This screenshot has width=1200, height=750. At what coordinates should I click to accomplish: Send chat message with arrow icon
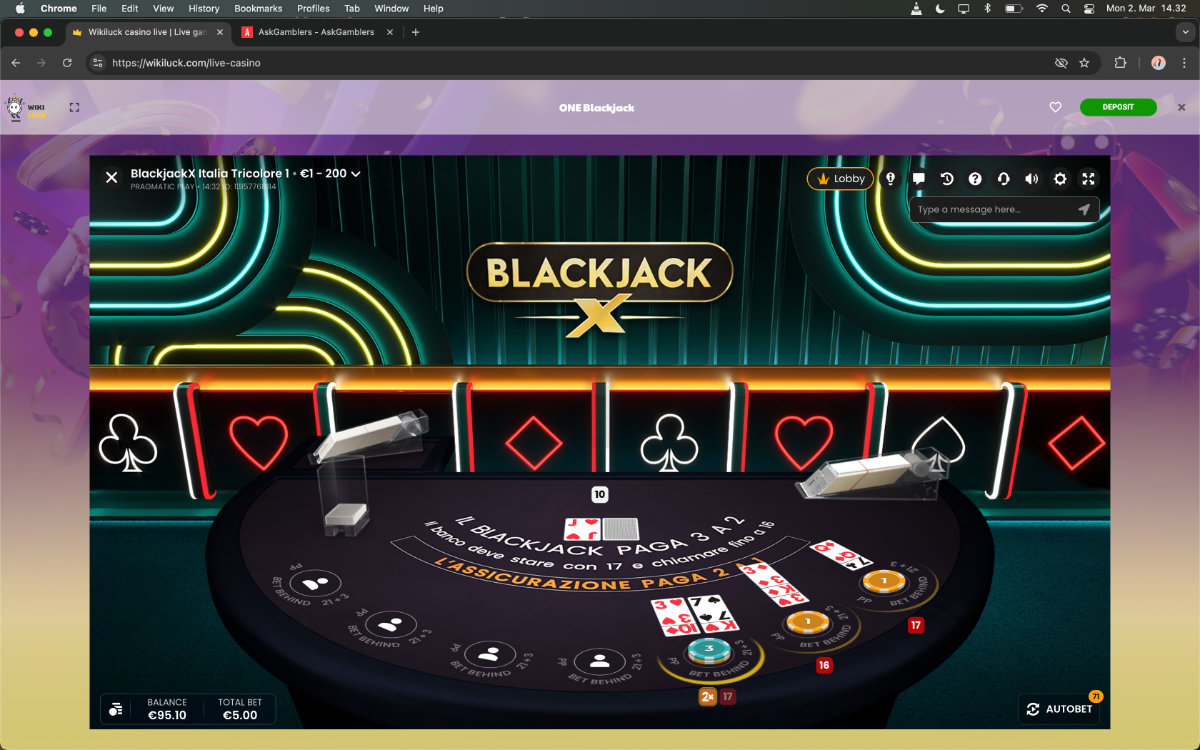coord(1084,210)
